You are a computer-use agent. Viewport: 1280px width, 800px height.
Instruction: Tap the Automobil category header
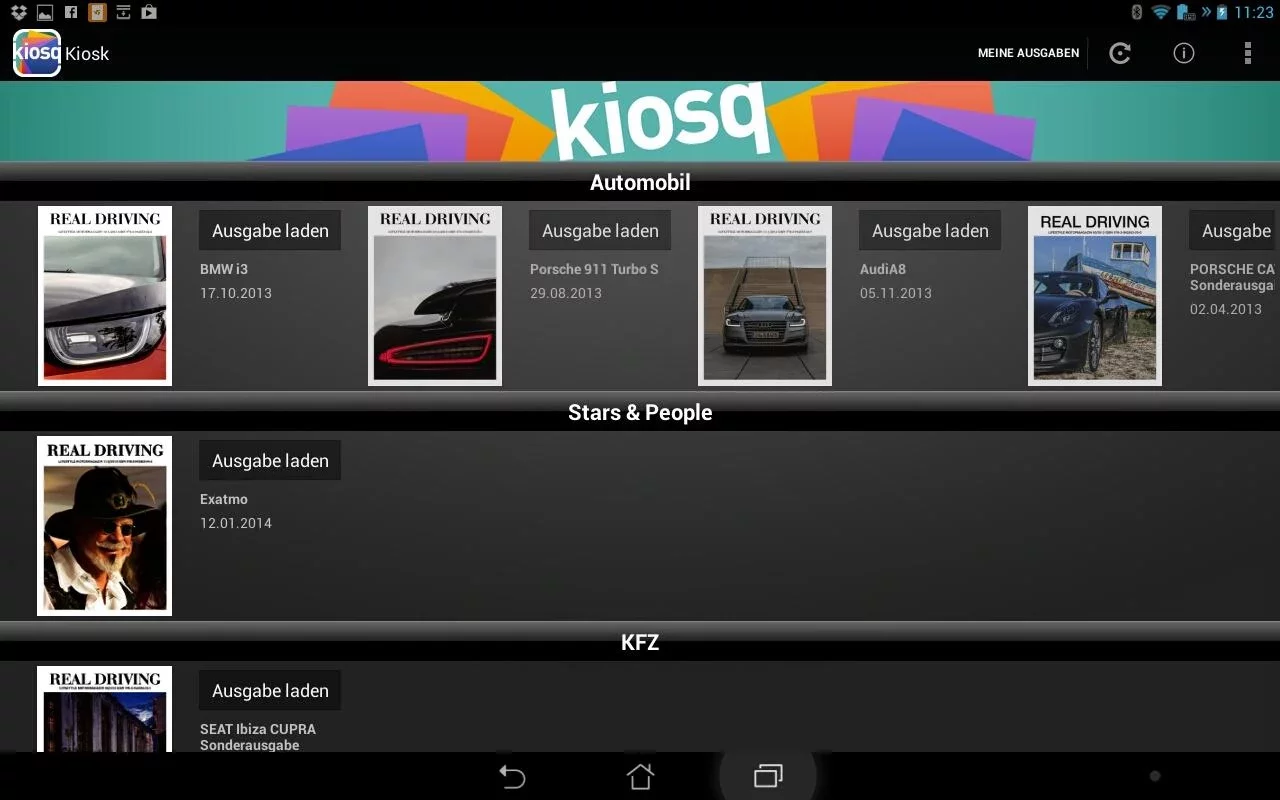point(640,183)
